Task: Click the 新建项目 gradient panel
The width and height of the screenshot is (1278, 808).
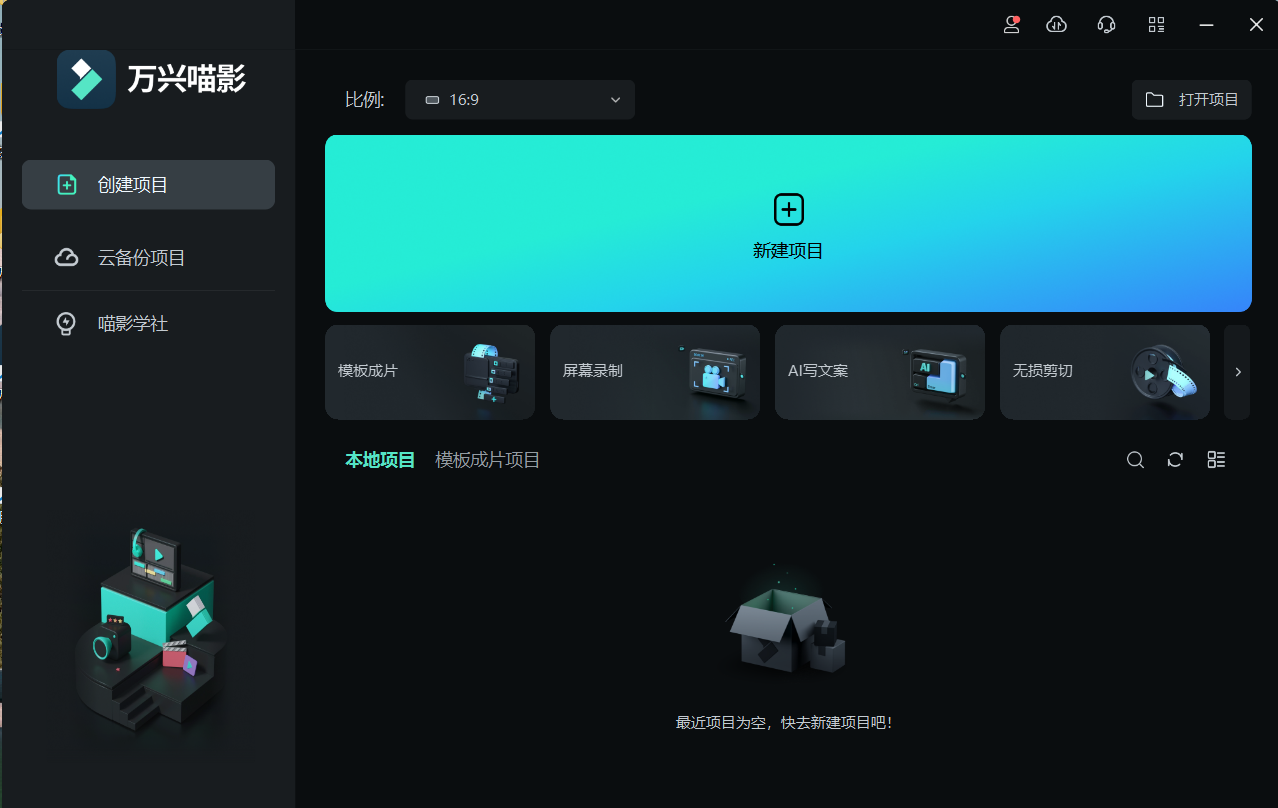Action: [x=788, y=223]
